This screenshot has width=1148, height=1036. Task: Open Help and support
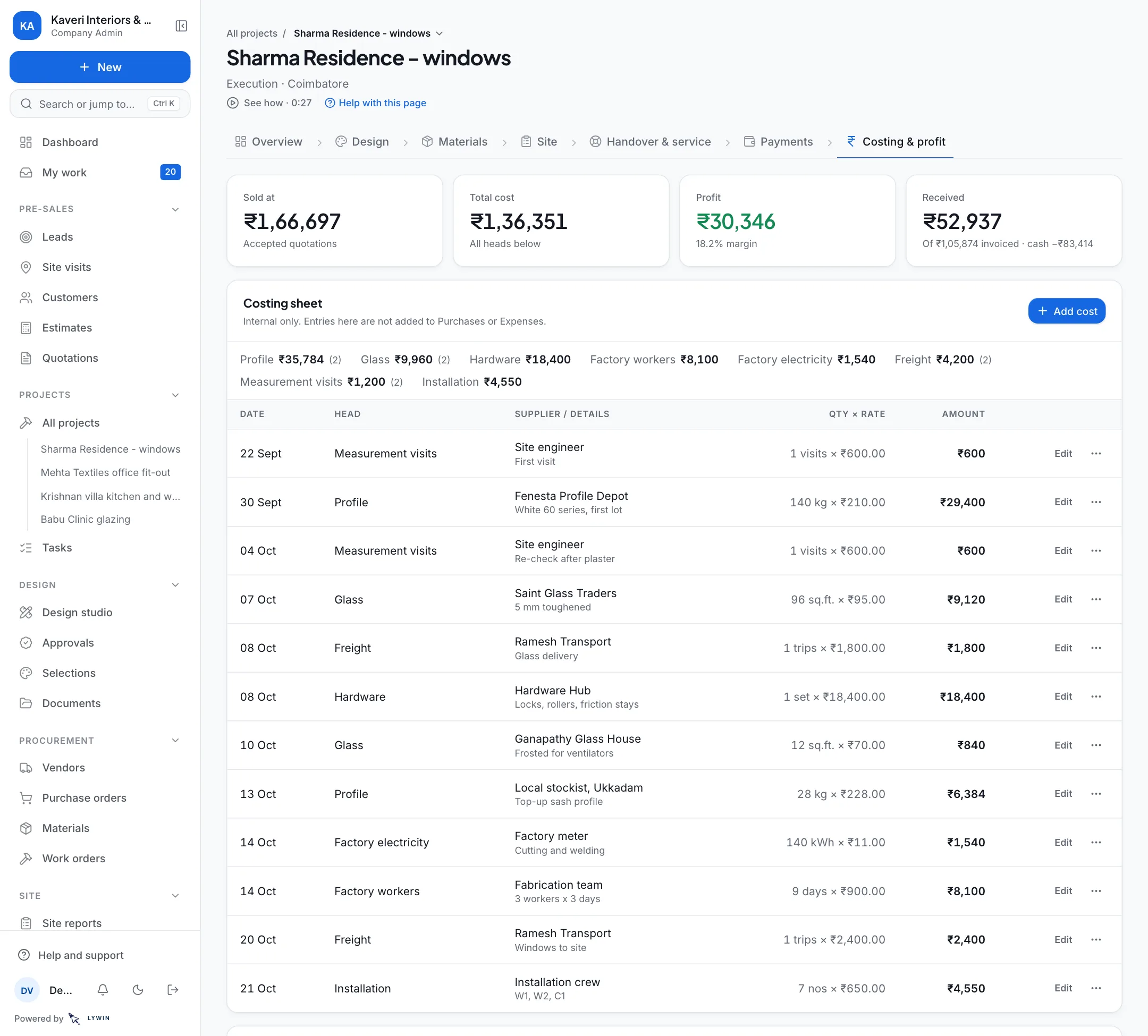(71, 955)
